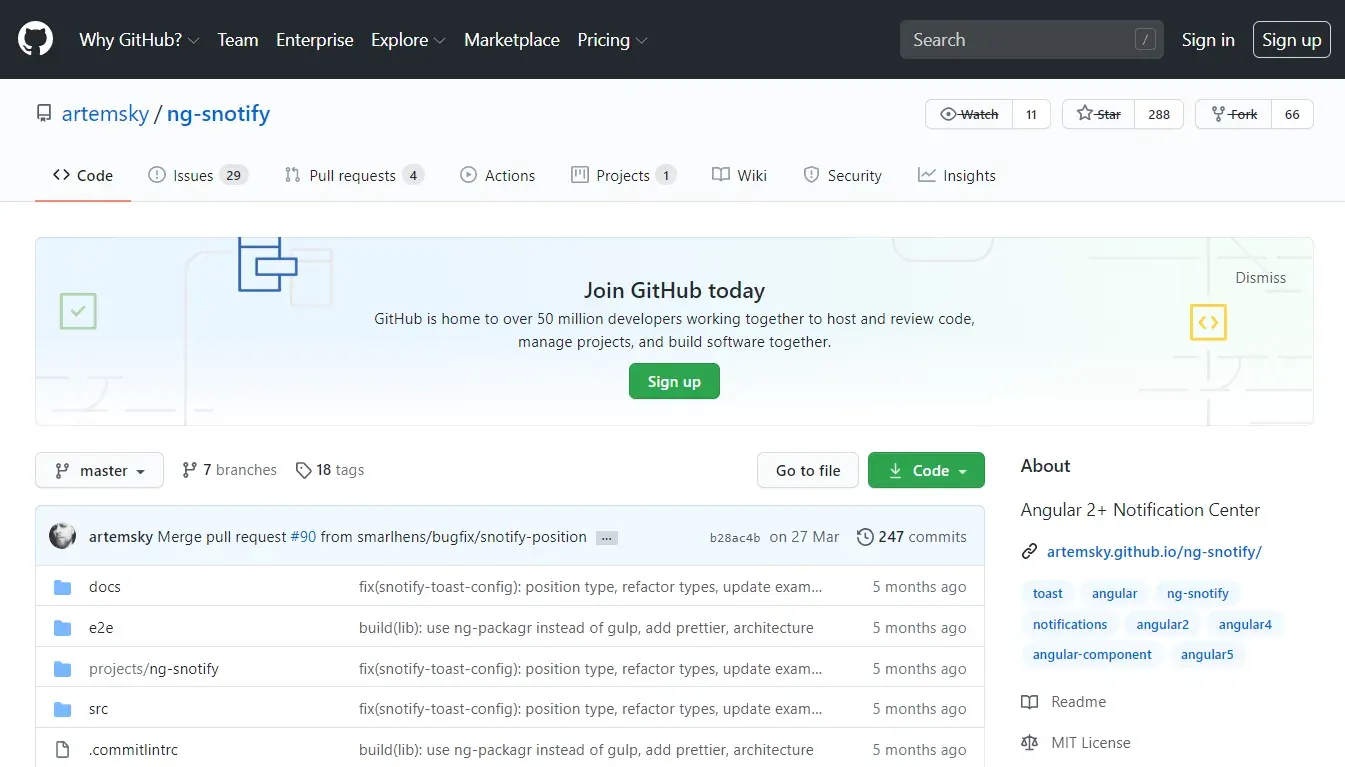This screenshot has width=1345, height=767.
Task: Open the Why GitHub? dropdown menu
Action: click(139, 40)
